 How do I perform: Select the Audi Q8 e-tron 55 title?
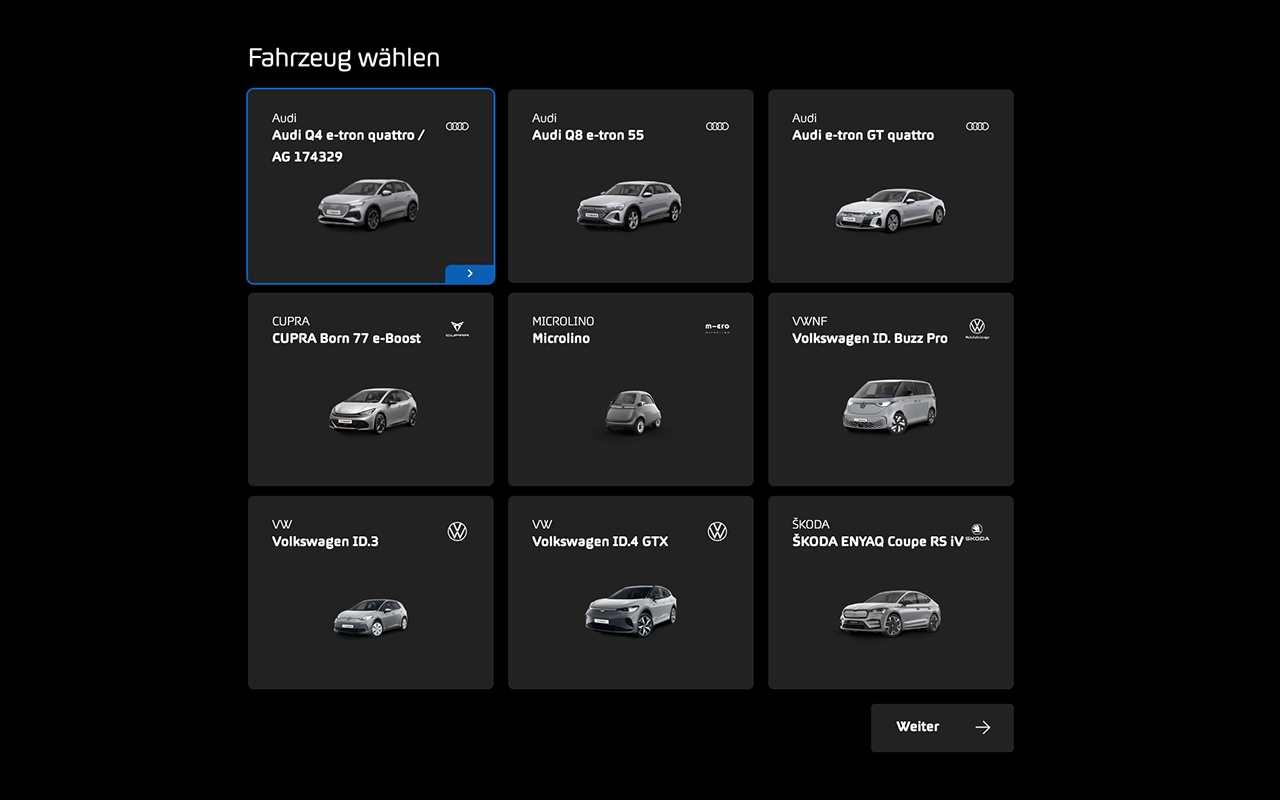coord(588,135)
